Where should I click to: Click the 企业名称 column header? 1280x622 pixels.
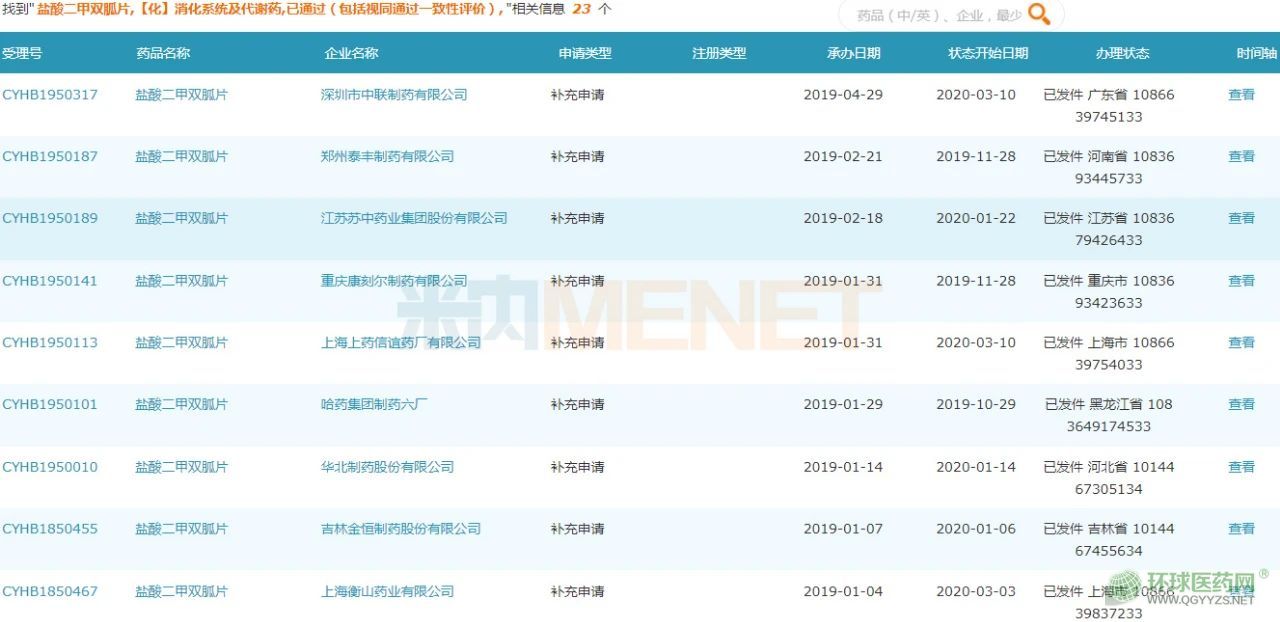click(x=351, y=53)
